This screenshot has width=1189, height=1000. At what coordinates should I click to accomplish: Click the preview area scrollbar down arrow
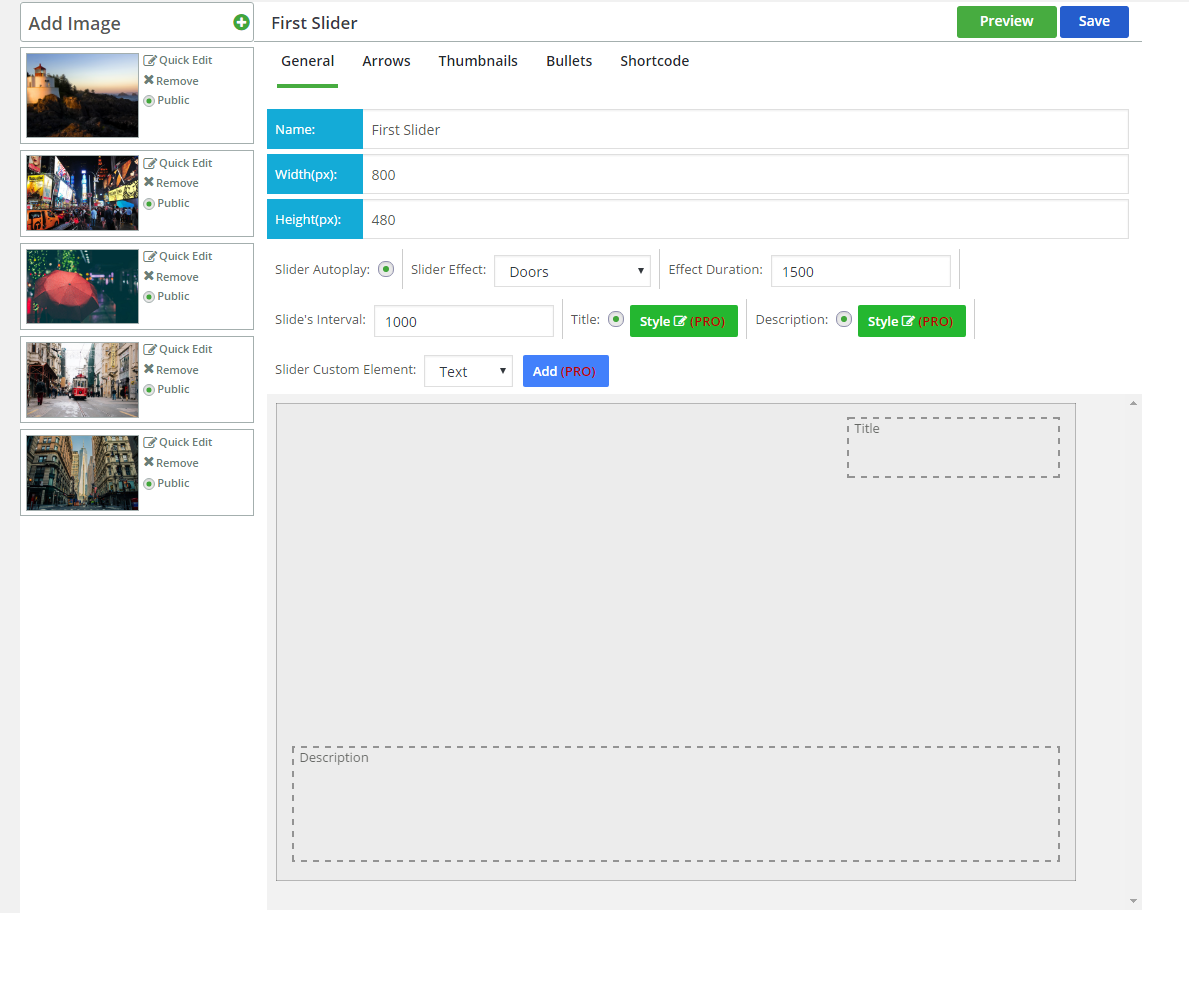pos(1134,901)
